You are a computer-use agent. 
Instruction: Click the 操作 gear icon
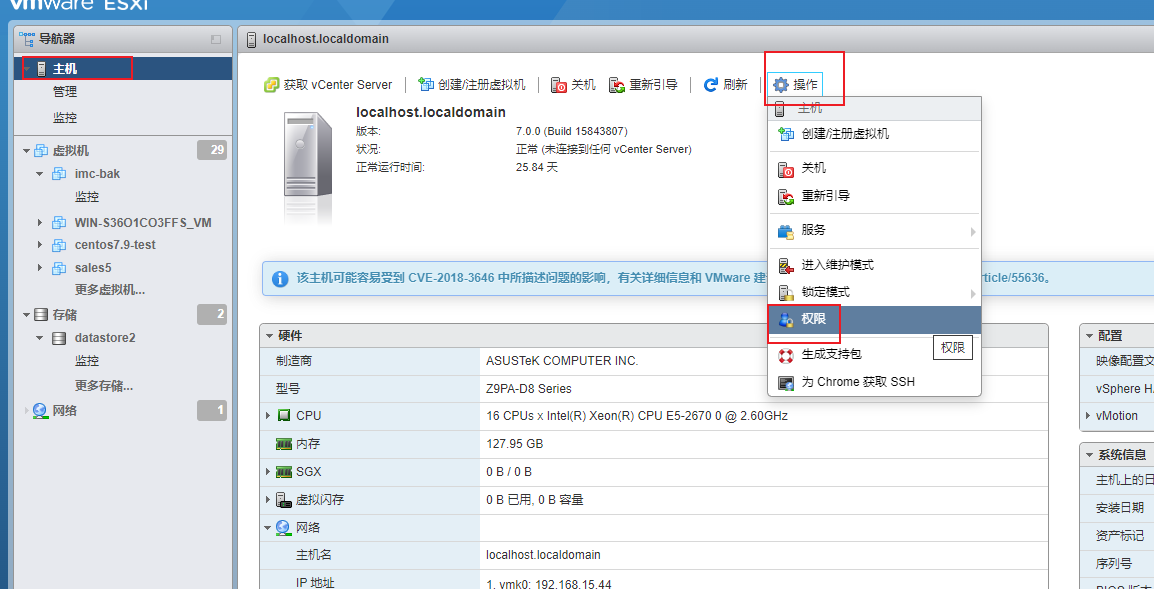coord(781,85)
